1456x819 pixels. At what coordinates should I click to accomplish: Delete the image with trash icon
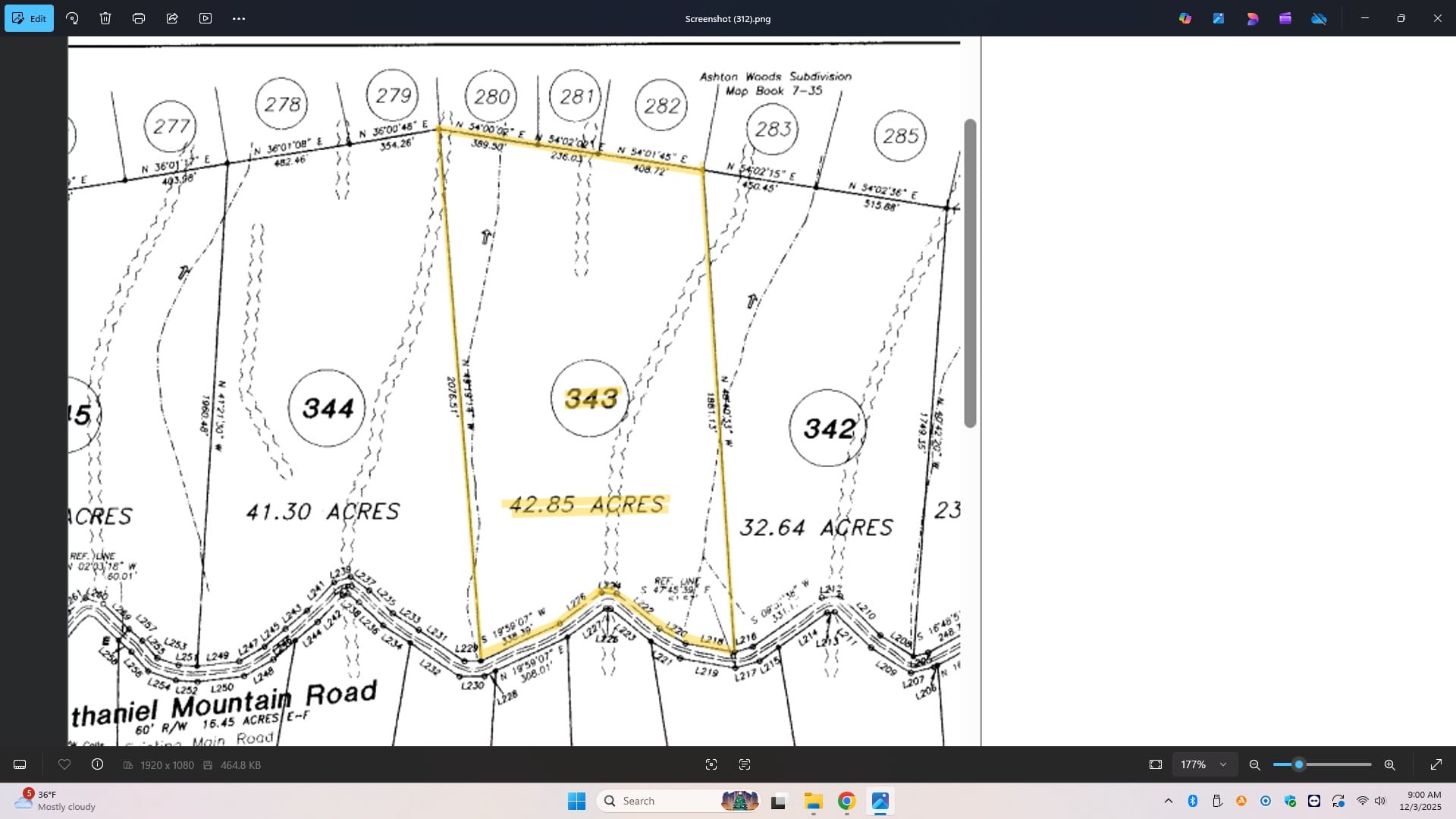click(105, 18)
